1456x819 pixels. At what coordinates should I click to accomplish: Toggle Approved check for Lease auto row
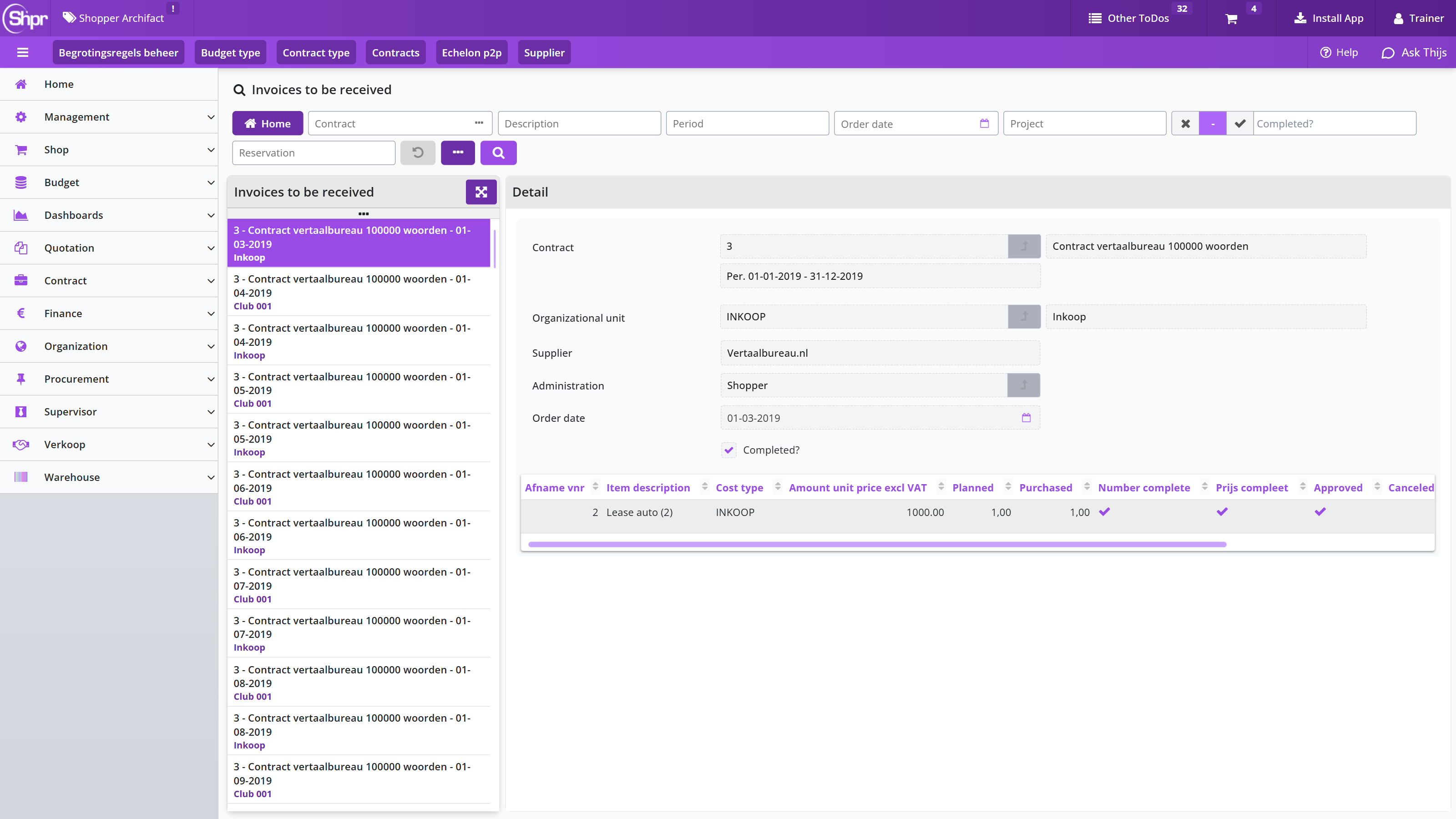[x=1320, y=511]
